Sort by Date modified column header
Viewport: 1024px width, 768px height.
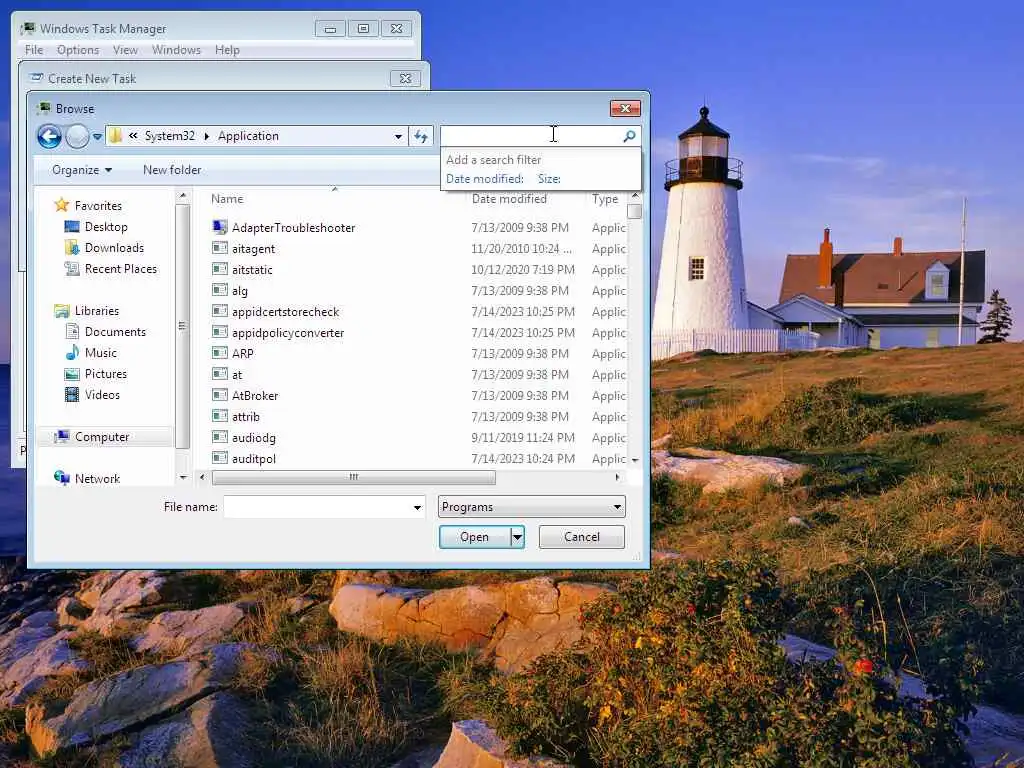(x=509, y=199)
